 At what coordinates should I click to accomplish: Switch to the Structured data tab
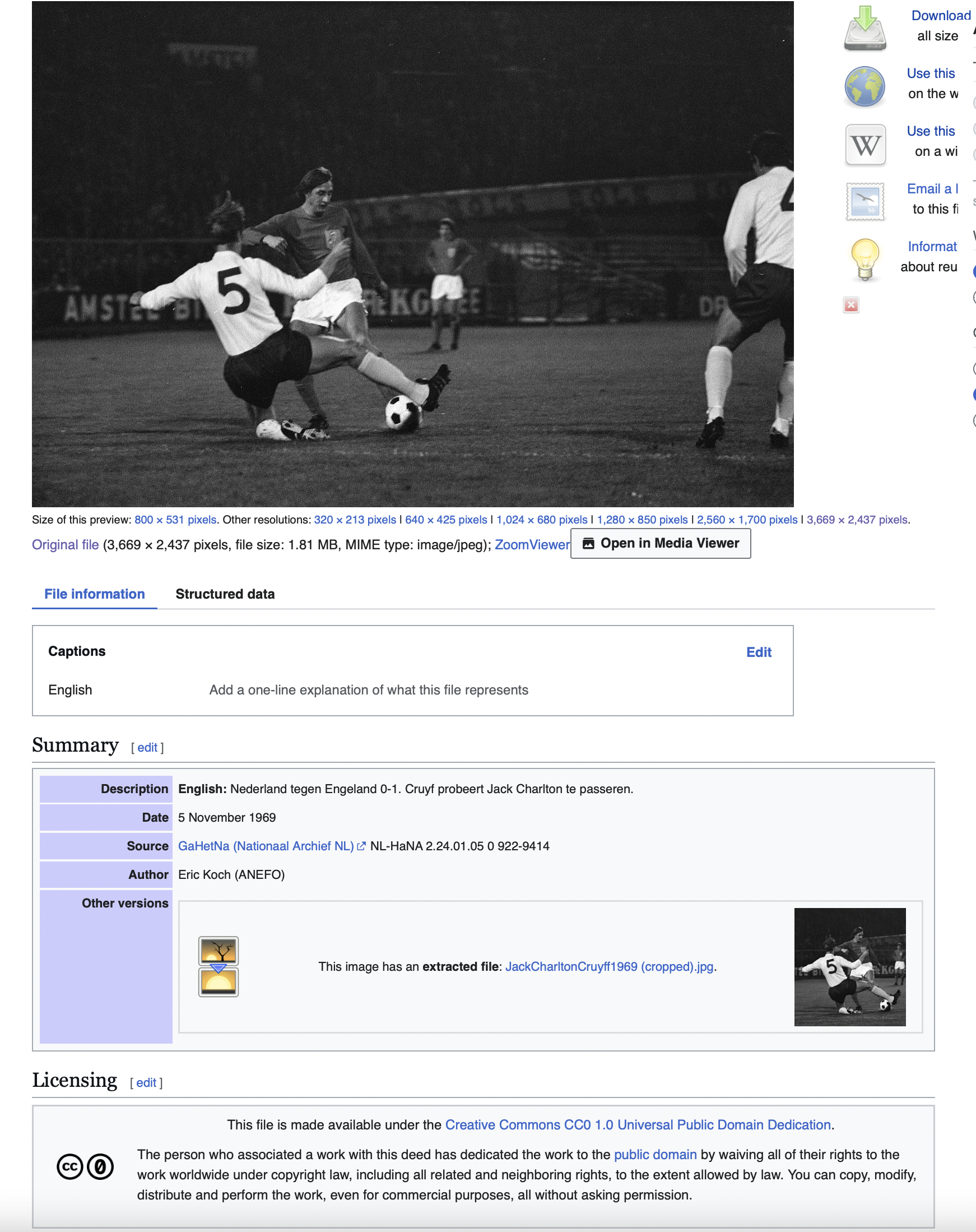pos(225,594)
